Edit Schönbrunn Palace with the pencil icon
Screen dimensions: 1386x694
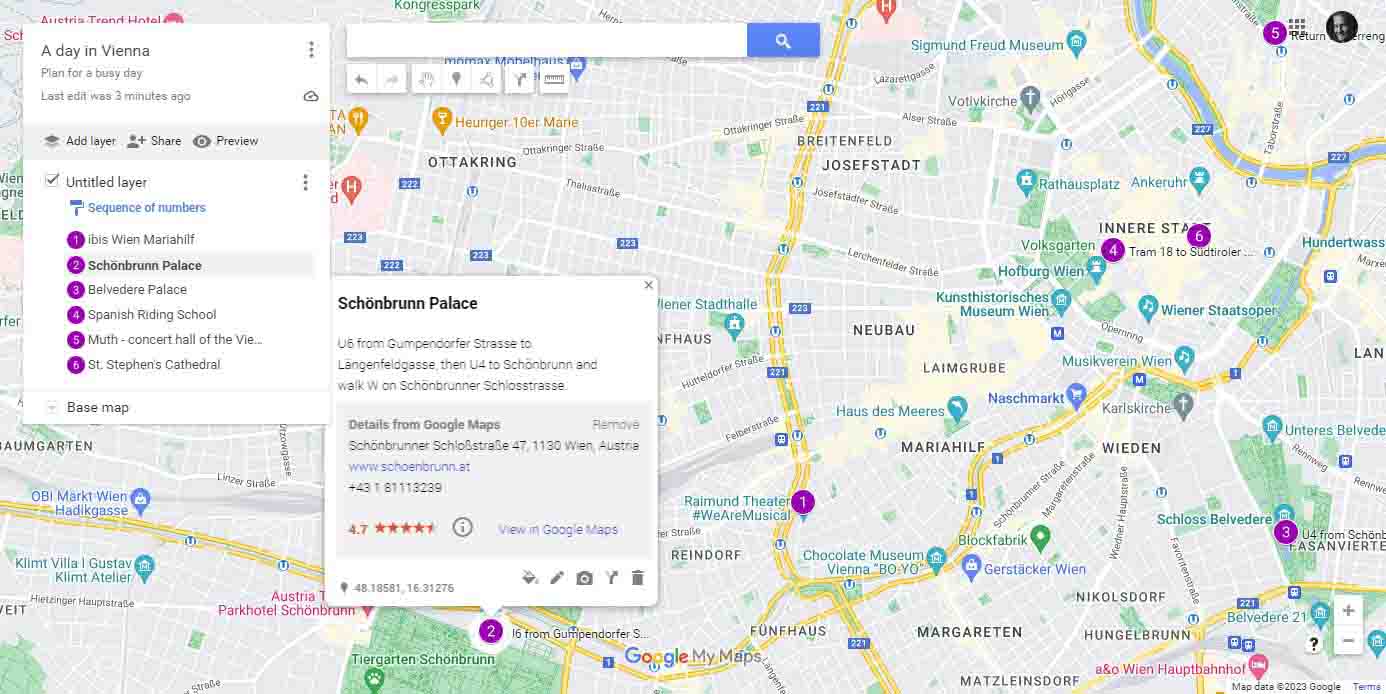(x=557, y=578)
